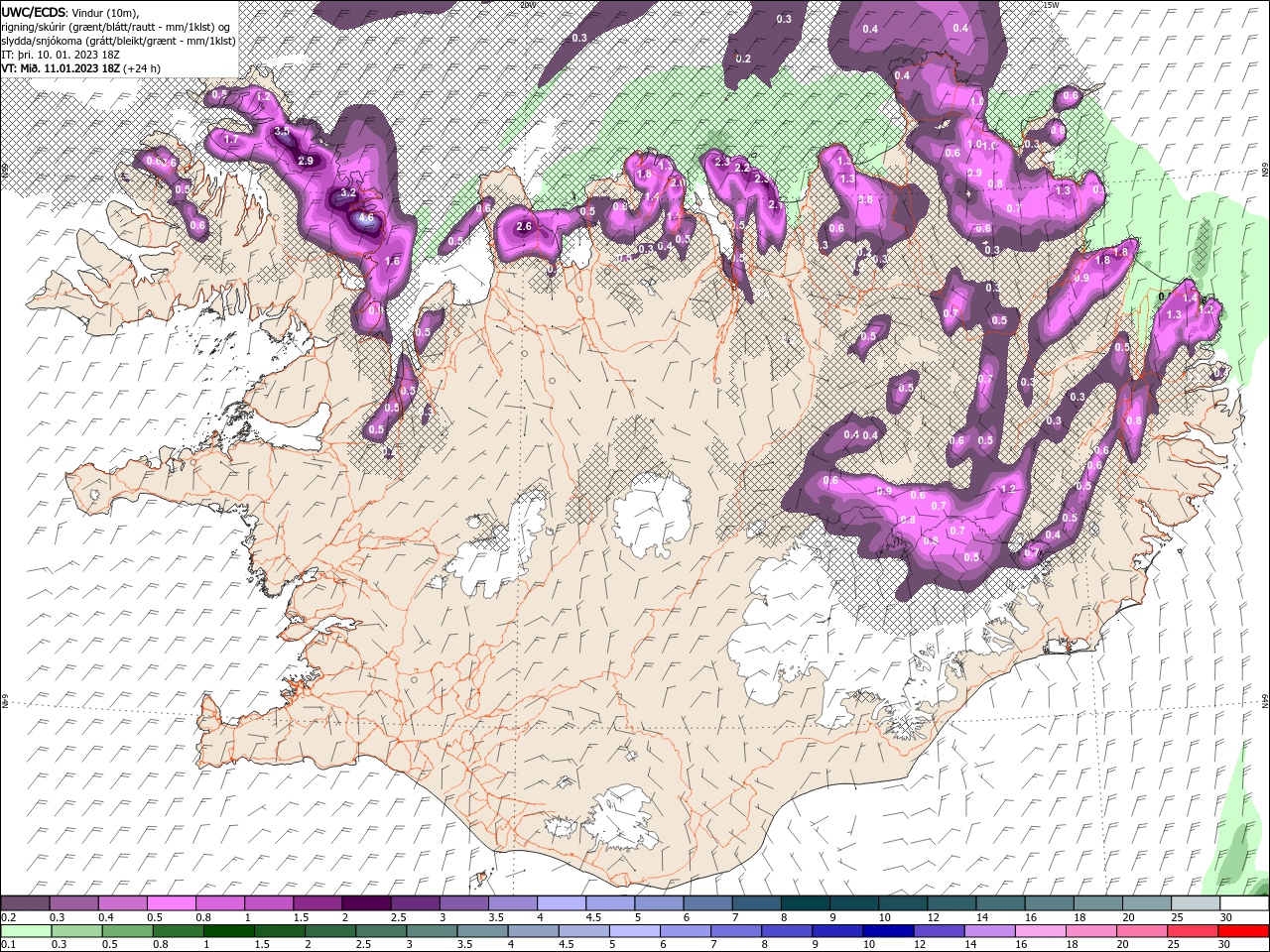
Task: Click the initial time line 'IT: Þri. 10. 01. 2023 18Z'
Action: [61, 55]
